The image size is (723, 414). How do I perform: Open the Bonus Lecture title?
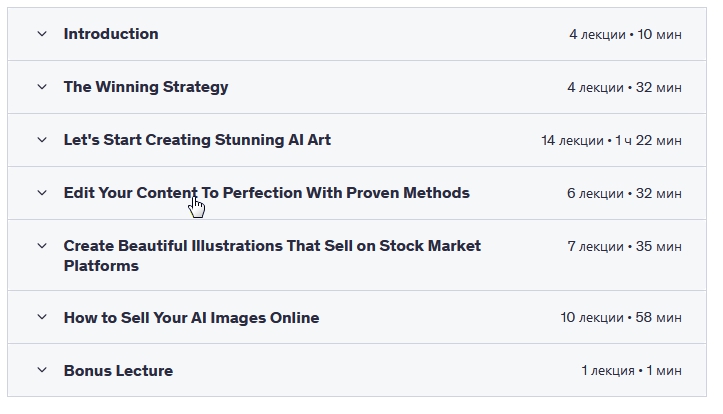point(118,371)
